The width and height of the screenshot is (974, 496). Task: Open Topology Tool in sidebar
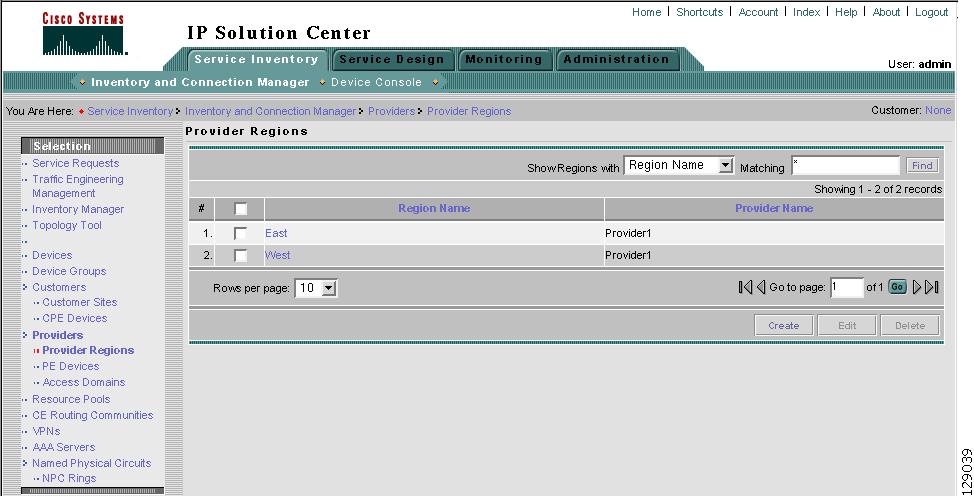[67, 226]
